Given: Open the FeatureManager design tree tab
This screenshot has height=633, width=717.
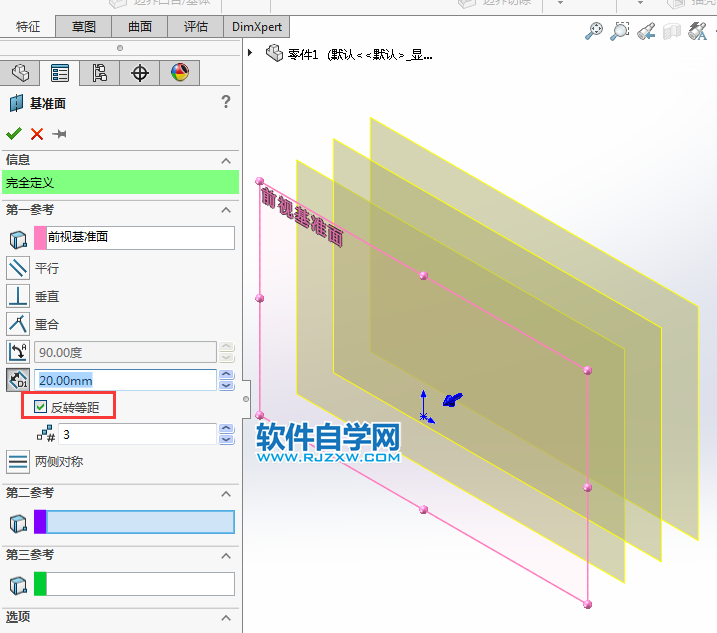Looking at the screenshot, I should 20,73.
